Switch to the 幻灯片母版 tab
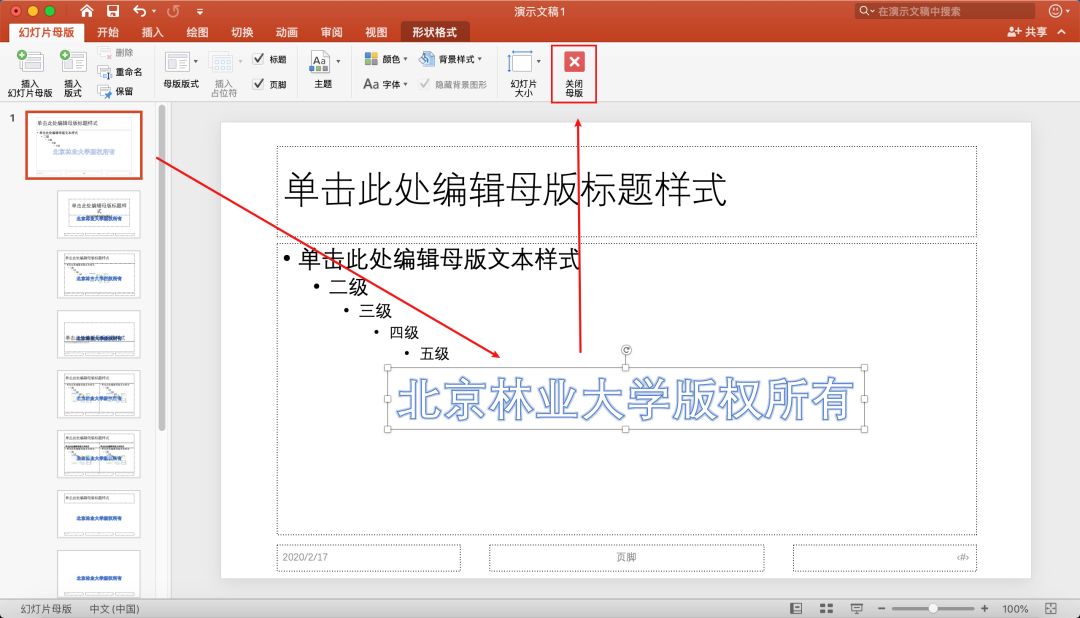This screenshot has width=1080, height=618. [x=46, y=32]
